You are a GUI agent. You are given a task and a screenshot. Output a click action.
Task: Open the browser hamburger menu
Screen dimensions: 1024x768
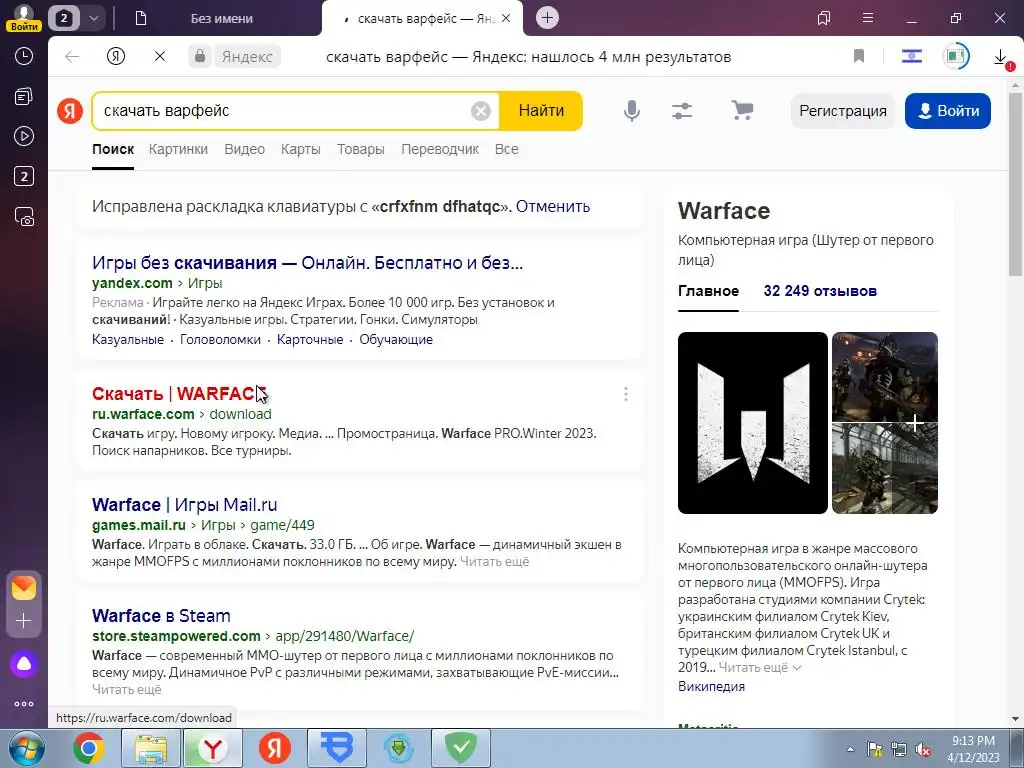point(867,18)
